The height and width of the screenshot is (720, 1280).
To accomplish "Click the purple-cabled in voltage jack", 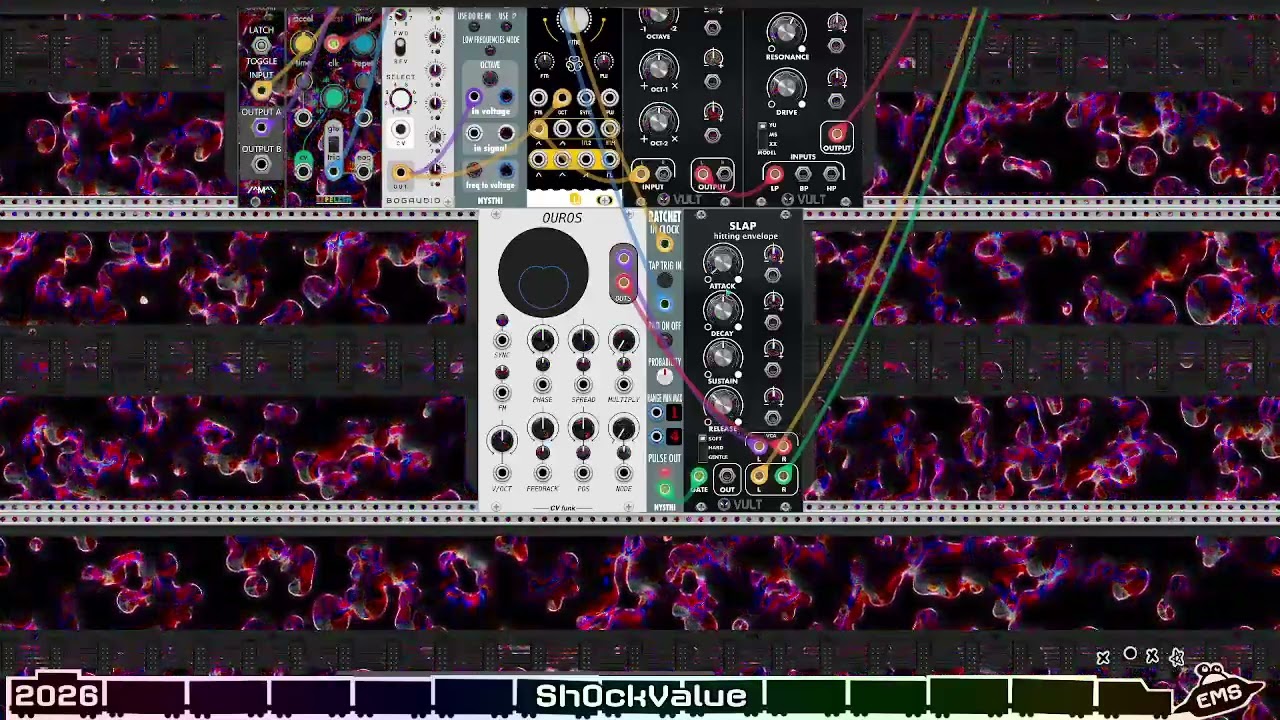I will pyautogui.click(x=474, y=97).
